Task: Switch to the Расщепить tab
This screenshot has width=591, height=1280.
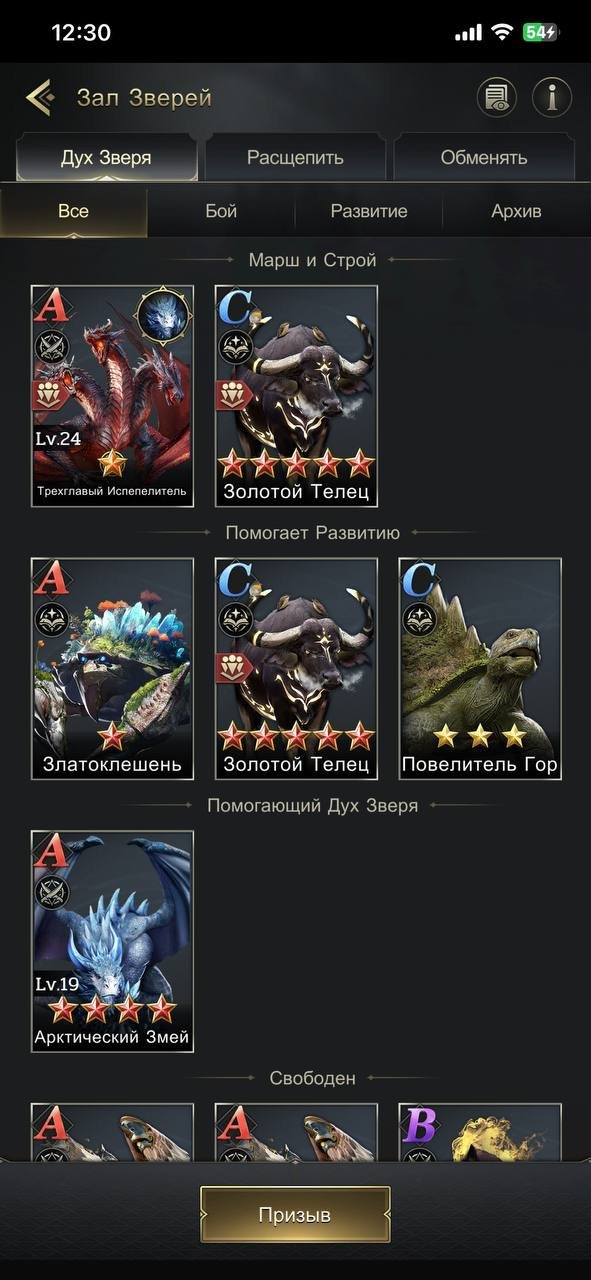Action: click(295, 158)
